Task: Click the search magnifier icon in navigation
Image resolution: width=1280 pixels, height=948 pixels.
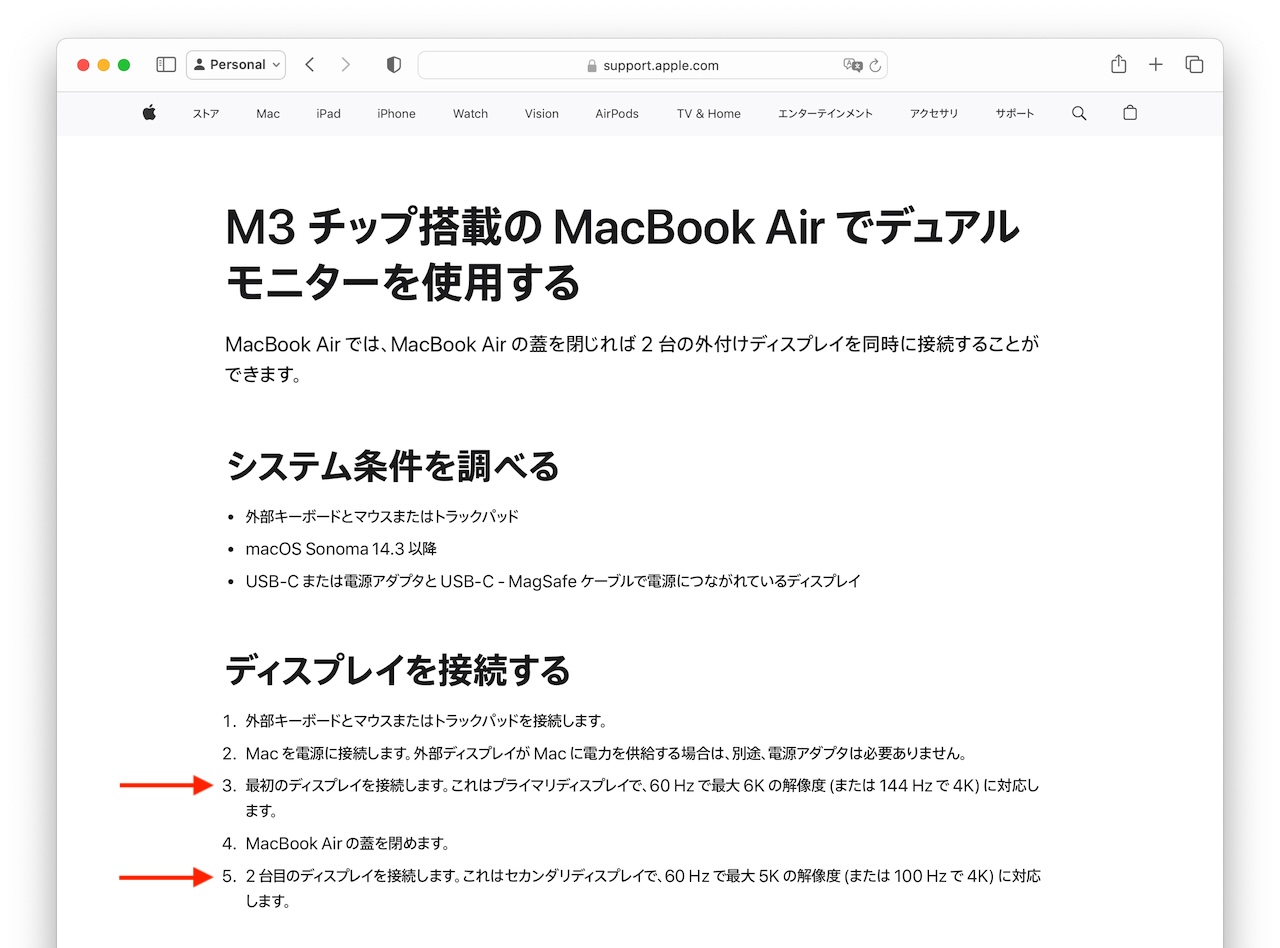Action: point(1079,114)
